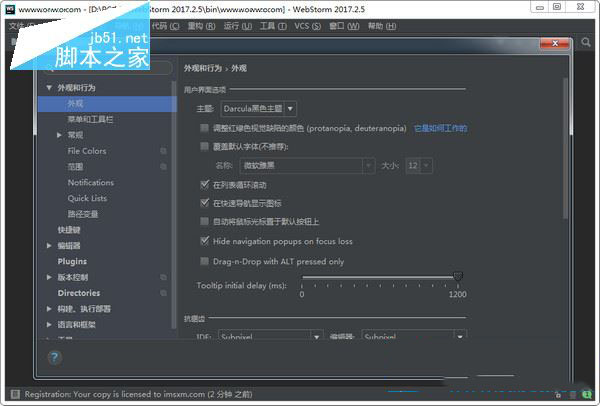Click the 1200 label under the slider
The image size is (600, 406).
click(458, 294)
